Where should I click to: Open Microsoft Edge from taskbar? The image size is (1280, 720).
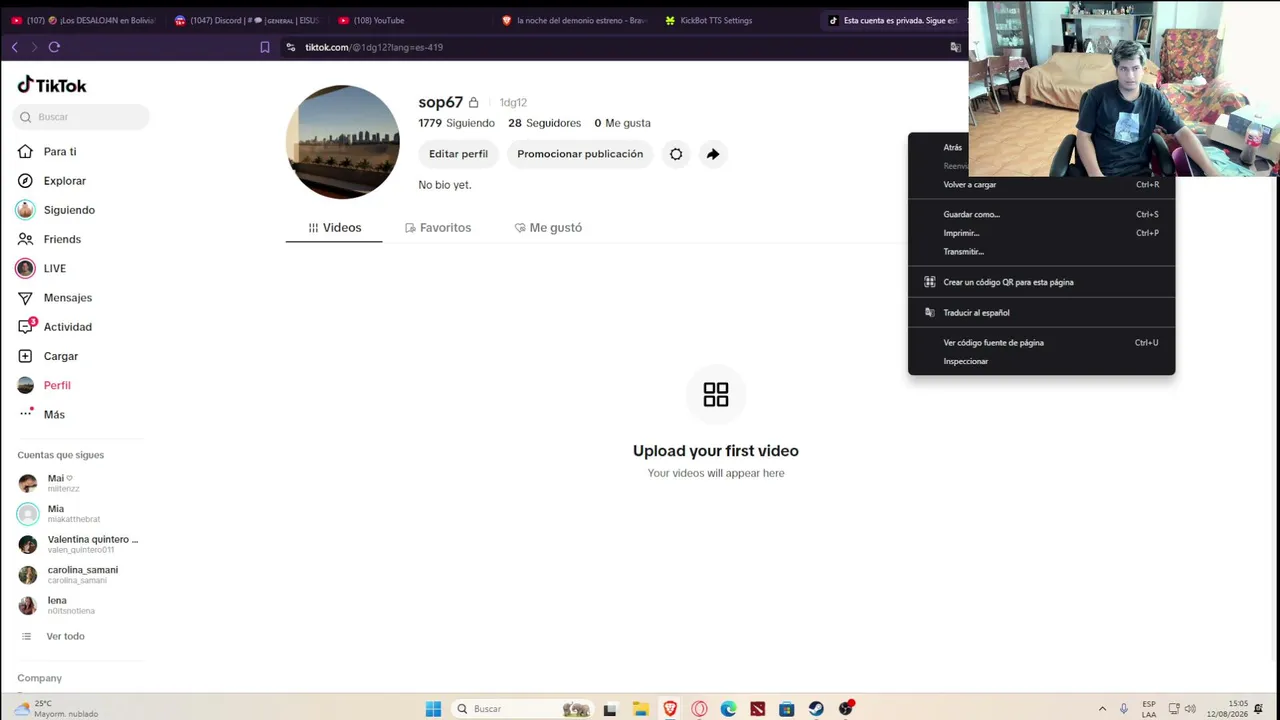728,709
